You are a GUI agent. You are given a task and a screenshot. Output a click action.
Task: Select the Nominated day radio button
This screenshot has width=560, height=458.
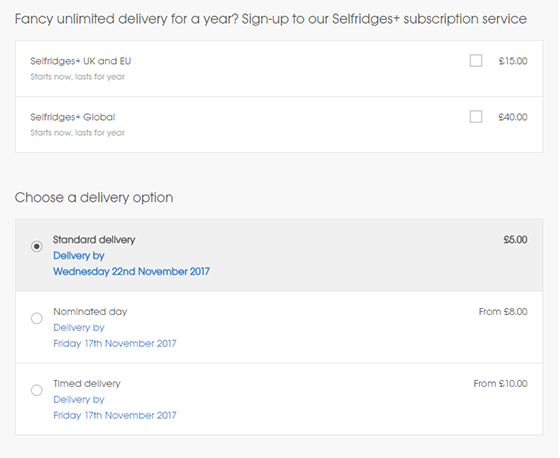tap(36, 318)
